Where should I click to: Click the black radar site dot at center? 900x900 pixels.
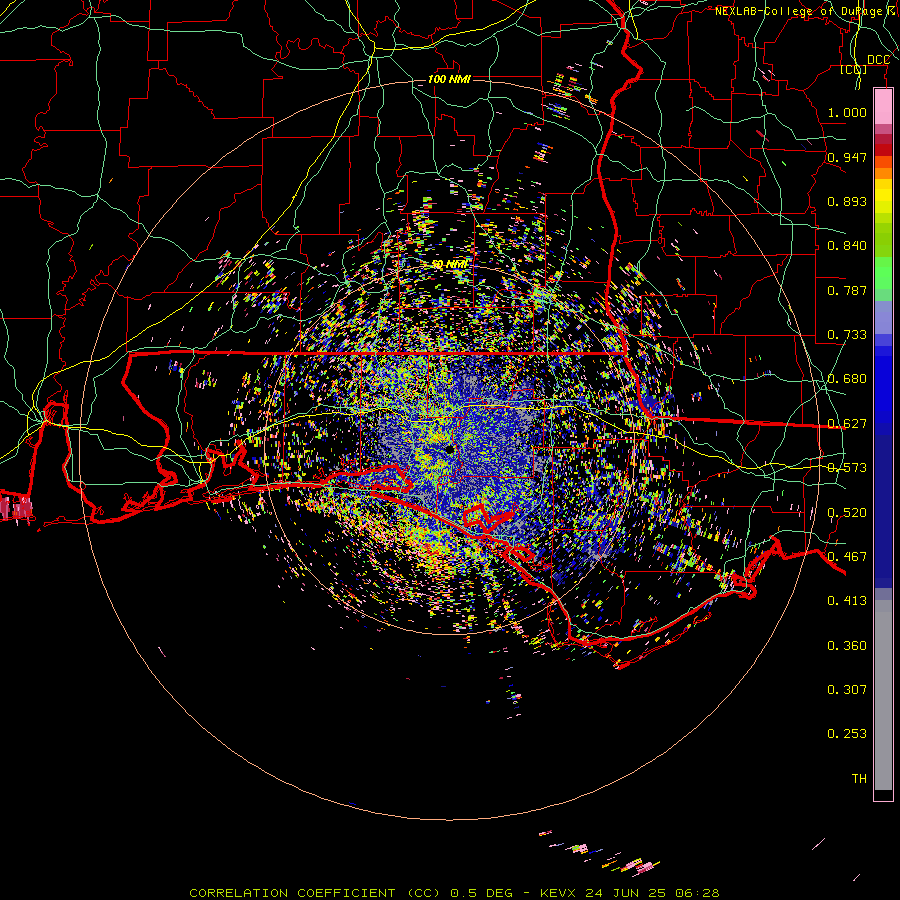449,449
